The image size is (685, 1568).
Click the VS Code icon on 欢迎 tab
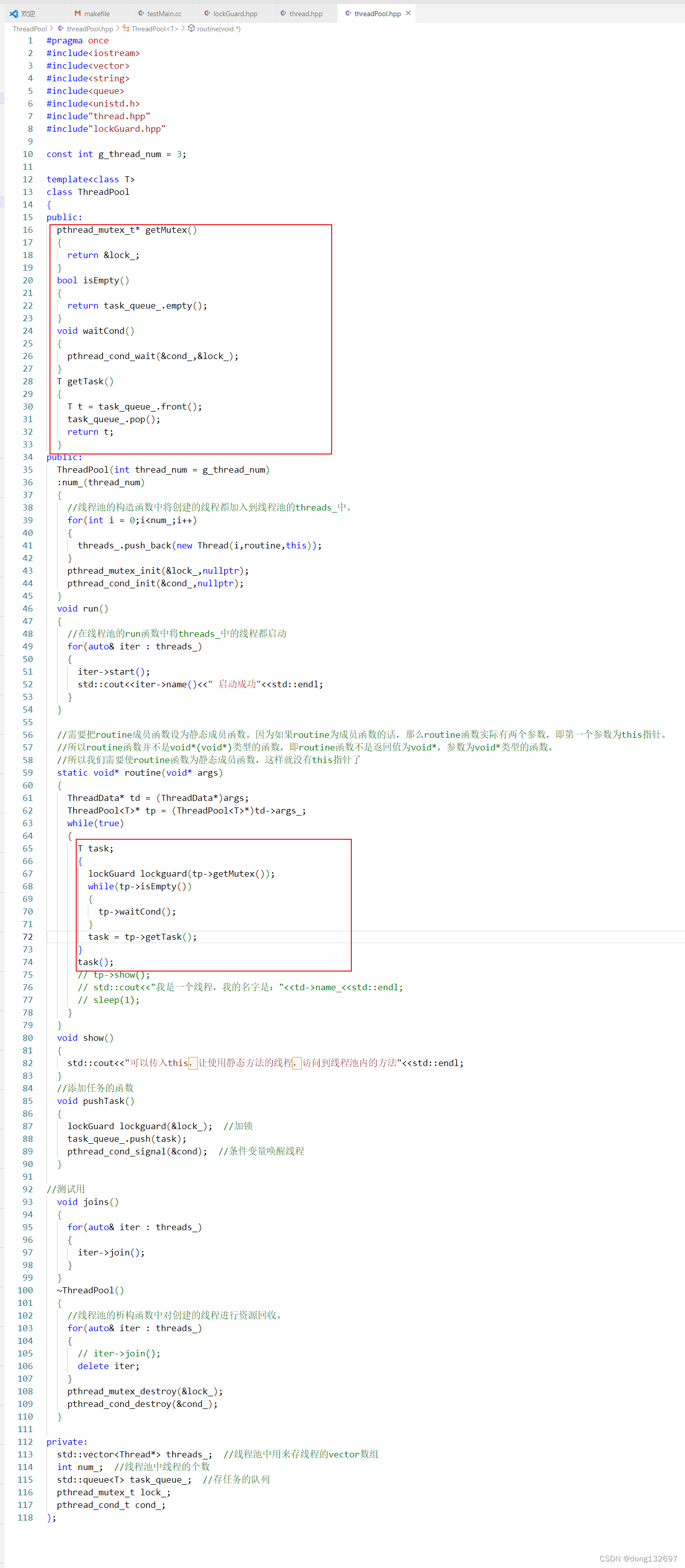pos(14,14)
